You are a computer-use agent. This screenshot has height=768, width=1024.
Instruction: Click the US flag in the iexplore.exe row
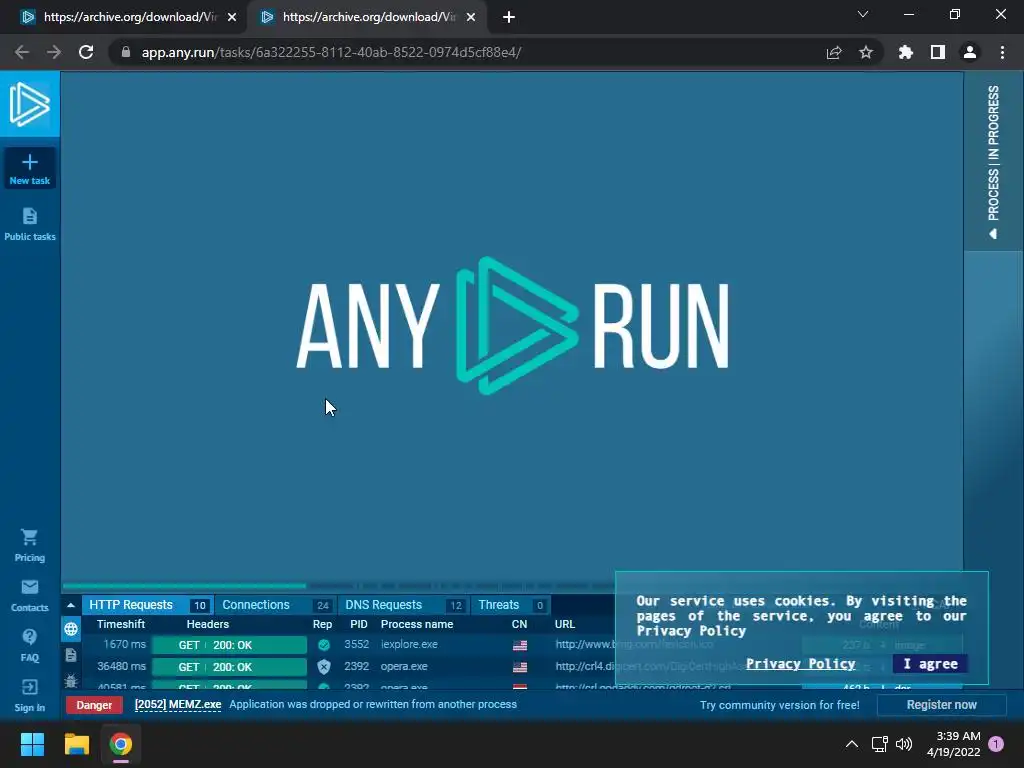point(520,645)
